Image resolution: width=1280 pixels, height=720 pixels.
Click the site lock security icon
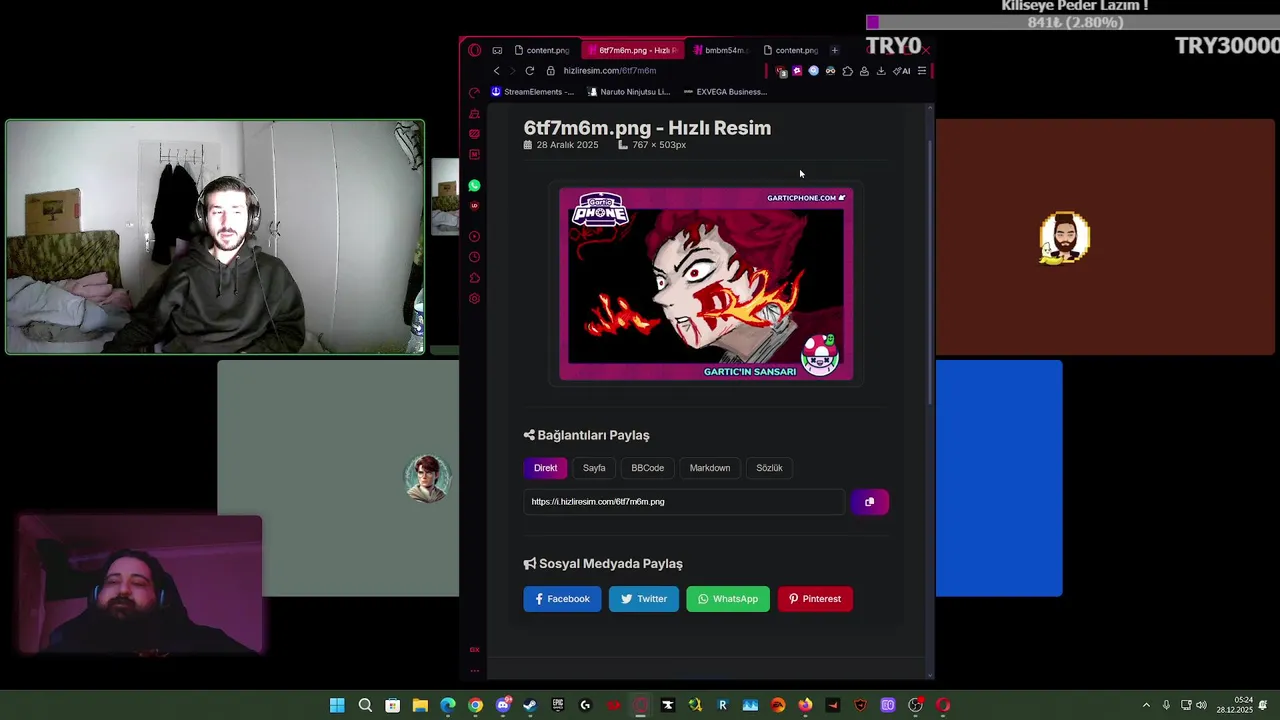tap(550, 71)
